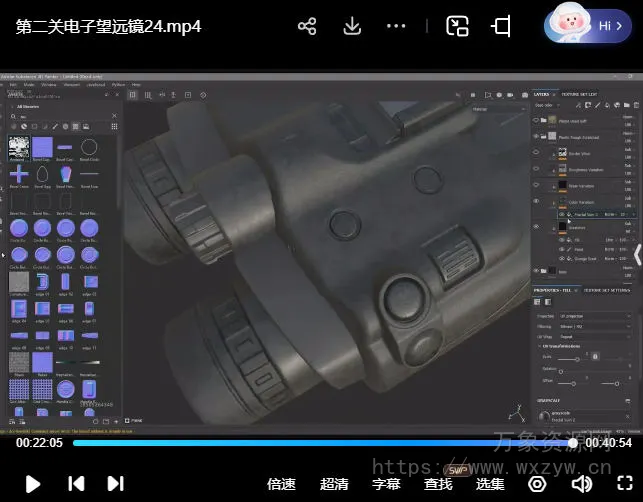Play the video
This screenshot has height=502, width=643.
(x=32, y=484)
